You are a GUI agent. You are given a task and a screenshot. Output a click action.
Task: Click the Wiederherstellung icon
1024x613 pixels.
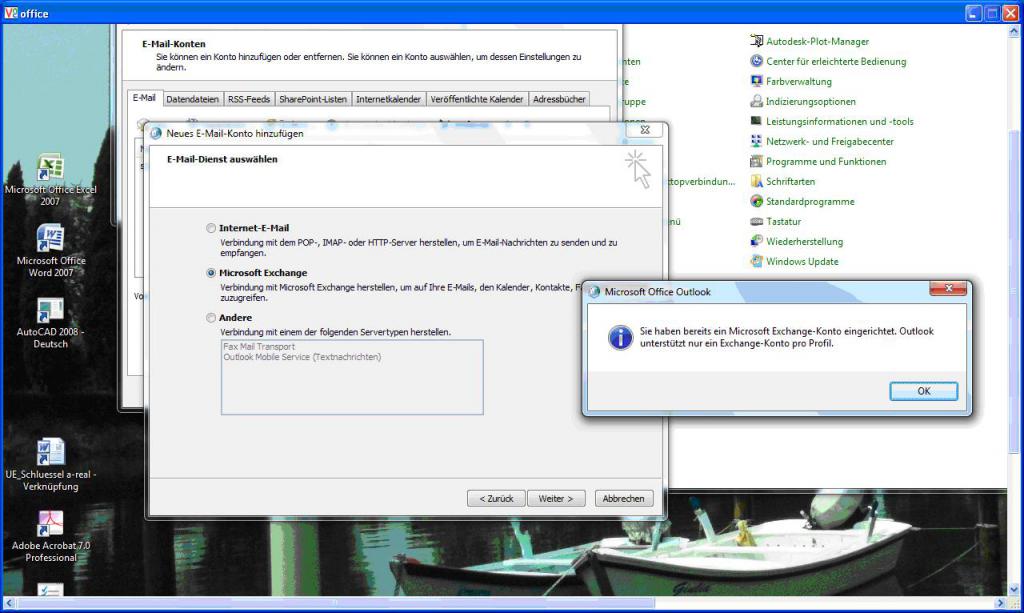tap(756, 242)
